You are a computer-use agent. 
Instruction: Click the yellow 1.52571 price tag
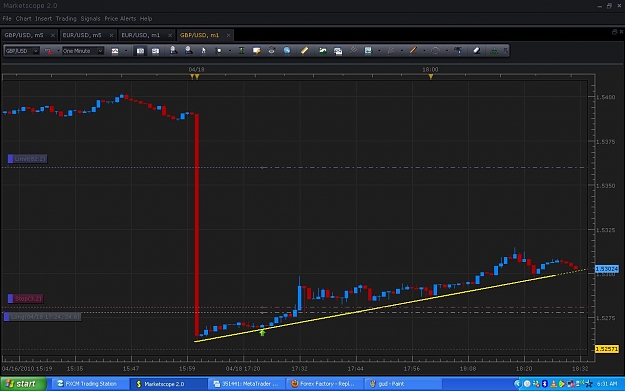pyautogui.click(x=607, y=349)
